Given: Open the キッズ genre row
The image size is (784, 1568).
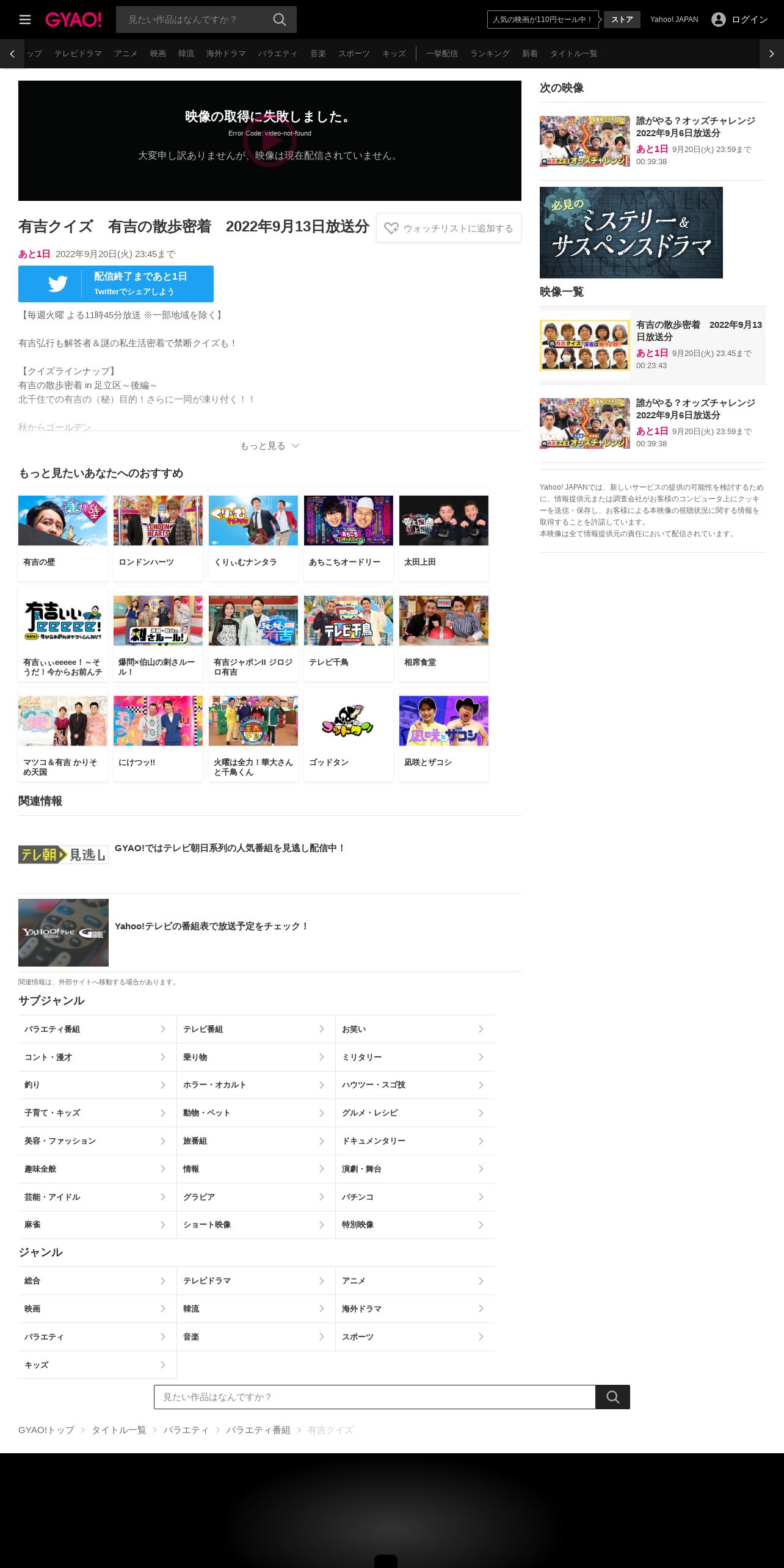Looking at the screenshot, I should pyautogui.click(x=98, y=1365).
